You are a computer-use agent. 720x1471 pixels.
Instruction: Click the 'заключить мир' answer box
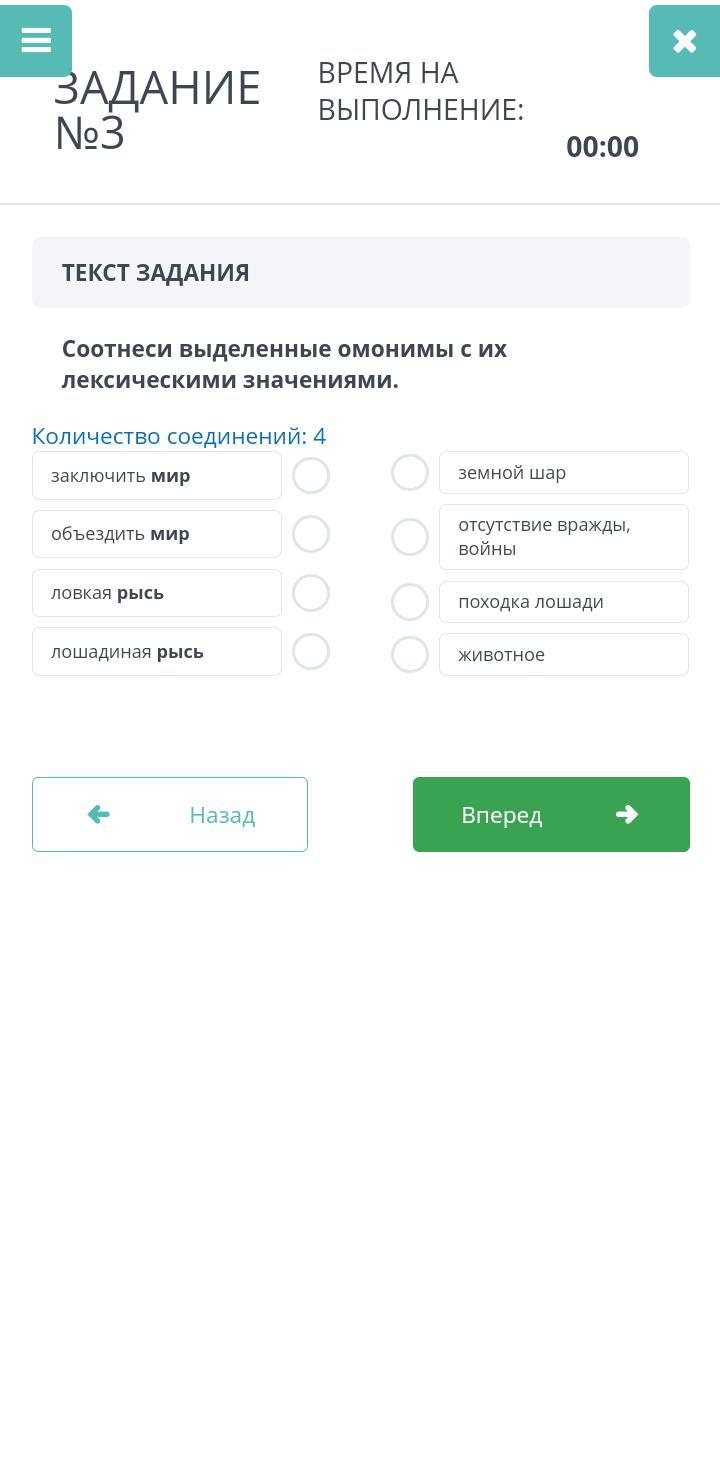[157, 476]
